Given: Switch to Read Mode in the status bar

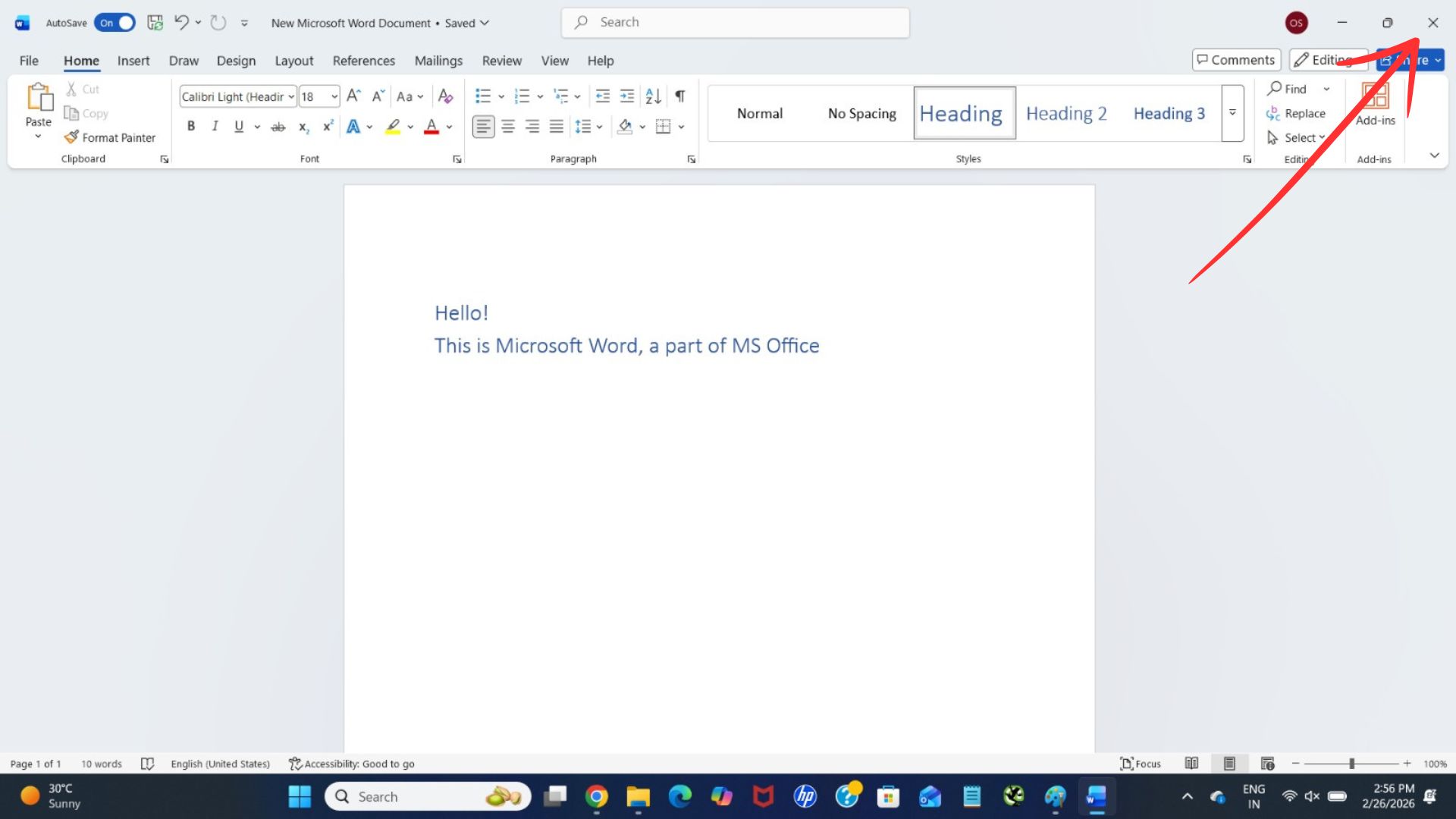Looking at the screenshot, I should (x=1193, y=764).
